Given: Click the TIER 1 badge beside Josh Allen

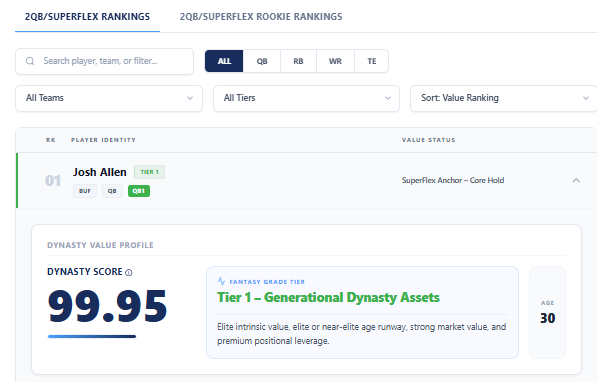Looking at the screenshot, I should (x=149, y=172).
